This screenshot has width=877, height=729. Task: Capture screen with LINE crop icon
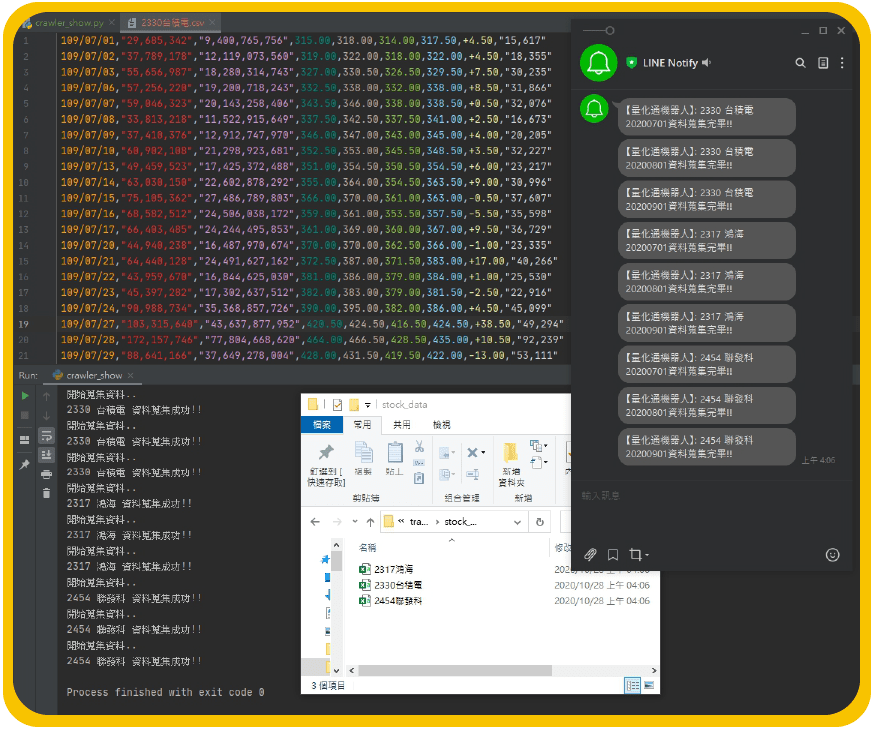click(x=635, y=554)
